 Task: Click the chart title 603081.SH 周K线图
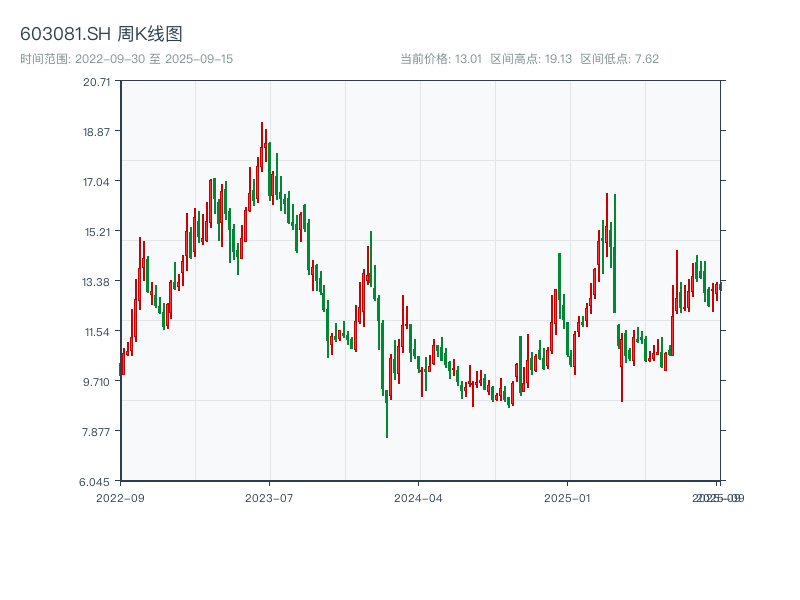pos(101,34)
